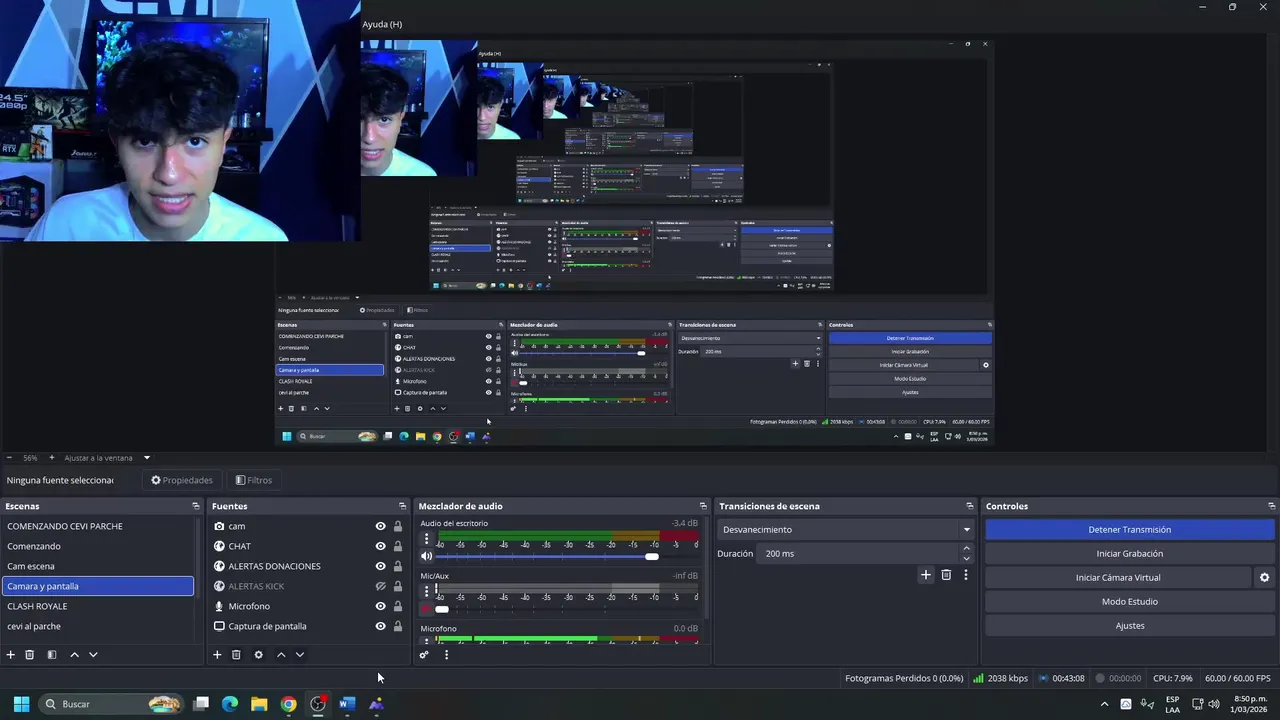Add a new source with the Fuentes plus icon
Viewport: 1280px width, 720px height.
click(217, 655)
